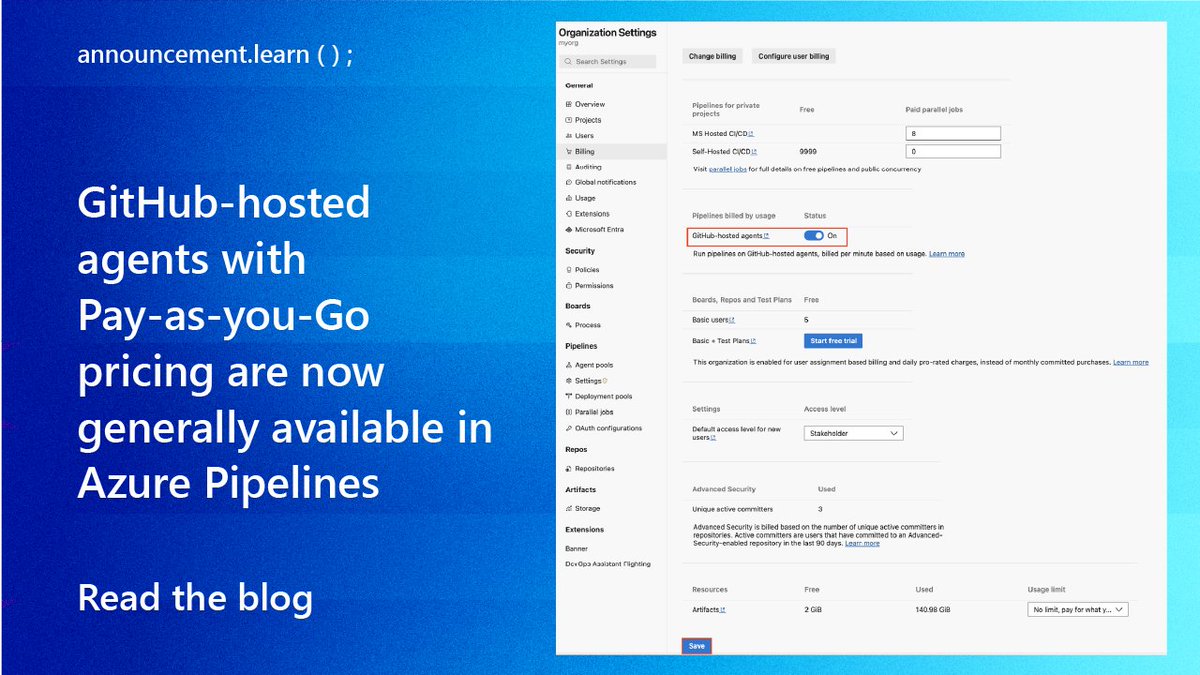The image size is (1200, 675).
Task: Click external-link icon beside Basic users
Action: pos(732,320)
